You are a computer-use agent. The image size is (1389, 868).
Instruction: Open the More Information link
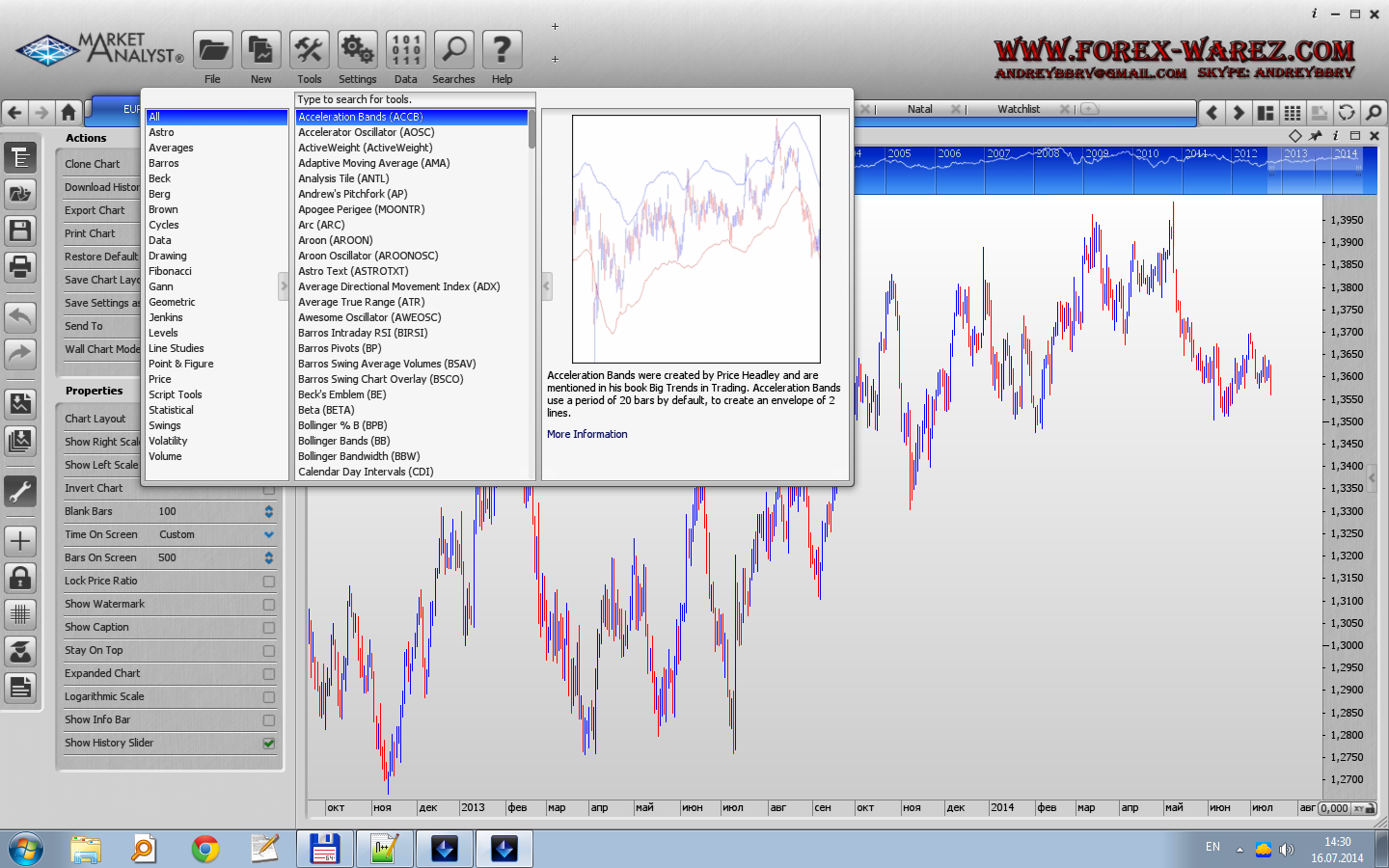[586, 434]
